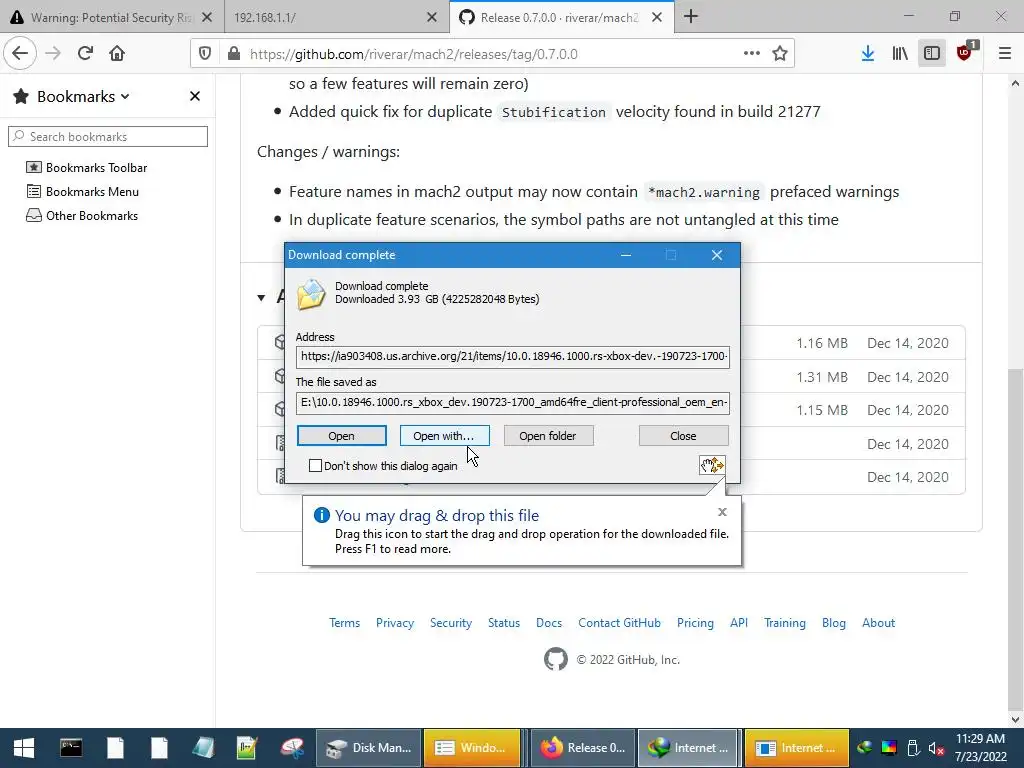The image size is (1024, 768).
Task: Click the Open folder button
Action: (548, 436)
